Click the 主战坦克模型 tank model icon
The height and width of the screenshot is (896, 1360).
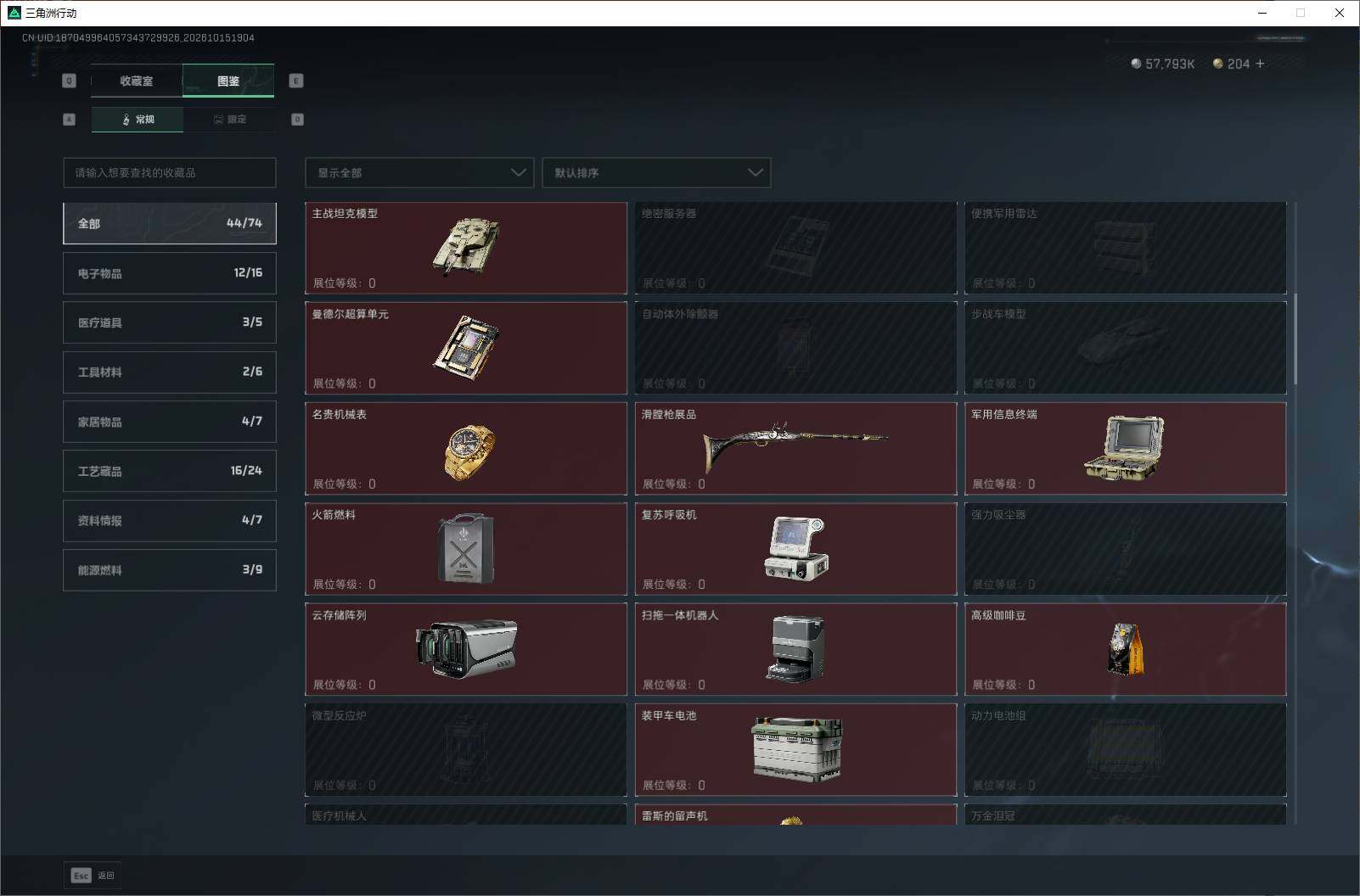point(465,247)
